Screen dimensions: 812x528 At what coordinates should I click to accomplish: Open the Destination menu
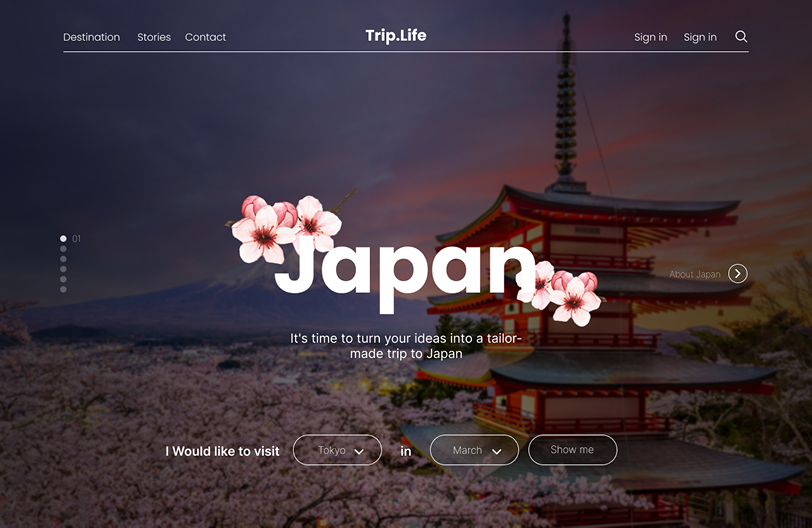[91, 37]
